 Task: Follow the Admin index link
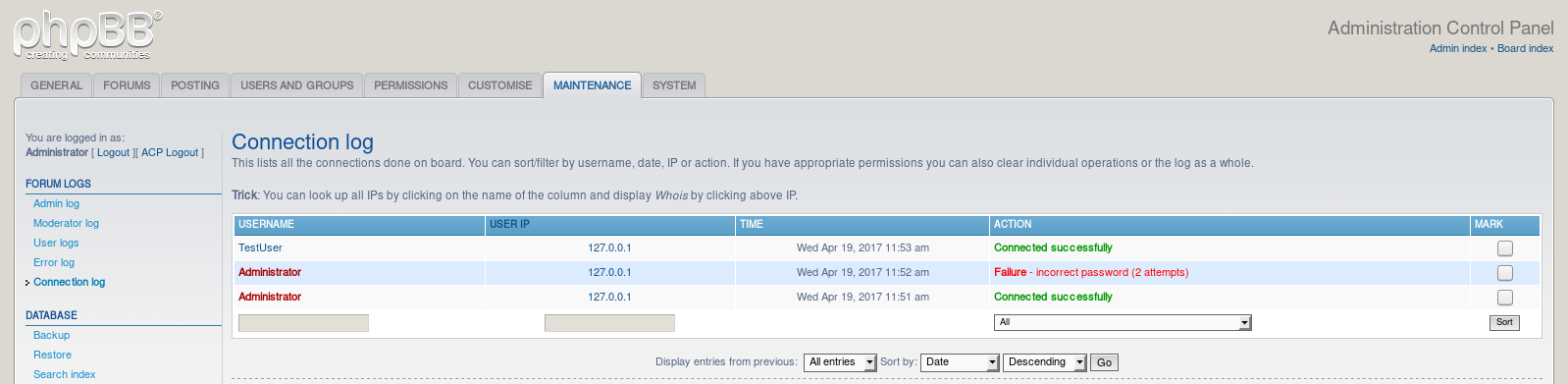point(1458,48)
